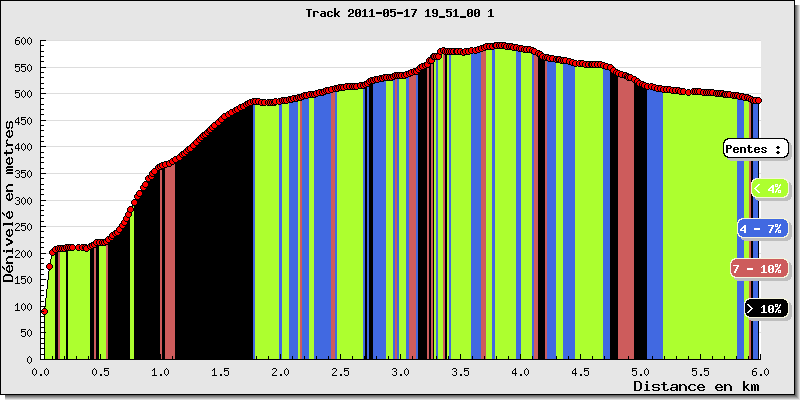Click the '4.0' x-axis tick label
The image size is (800, 400).
(520, 371)
